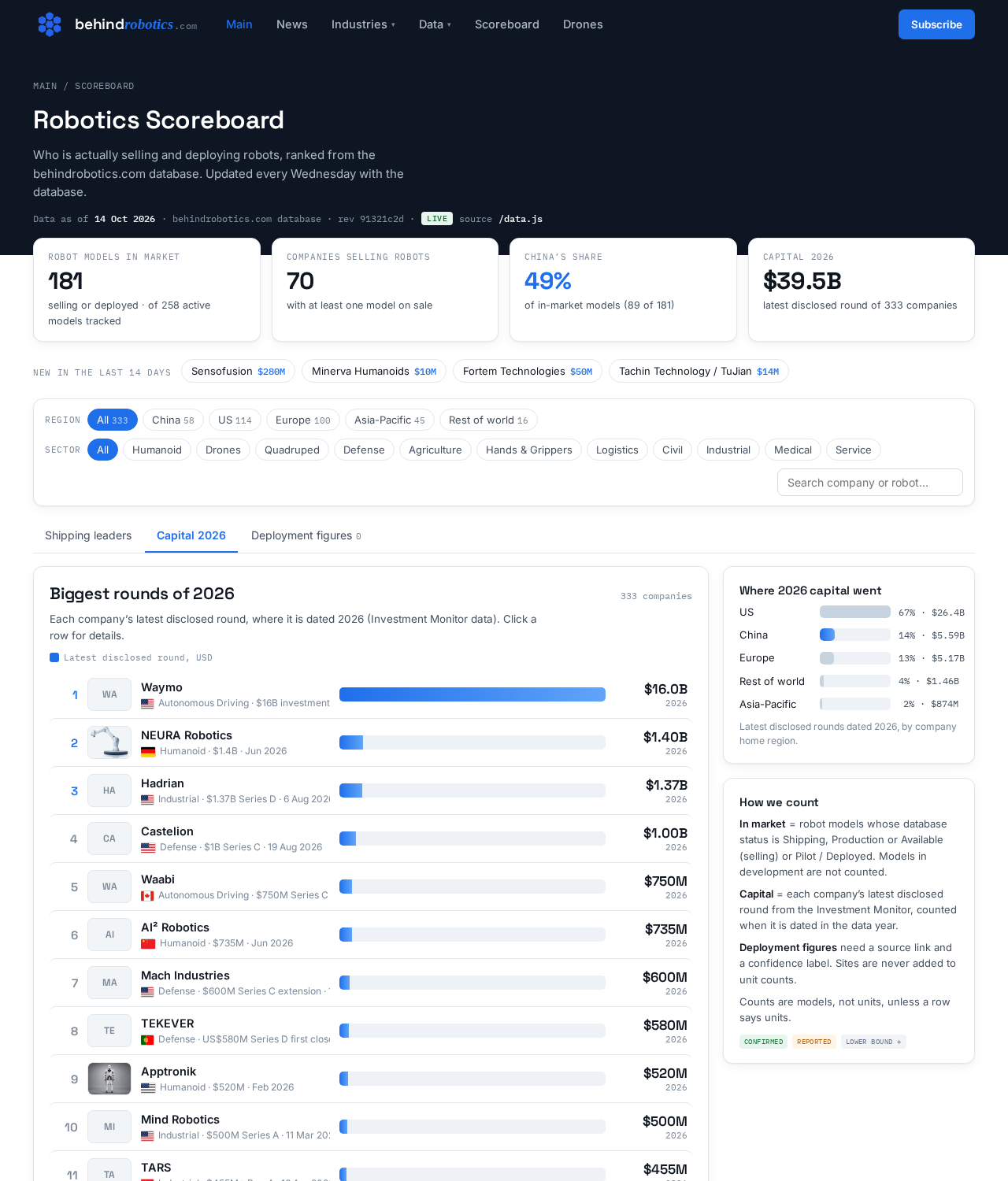This screenshot has width=1008, height=1181.
Task: Go to the News nav item
Action: coord(292,24)
